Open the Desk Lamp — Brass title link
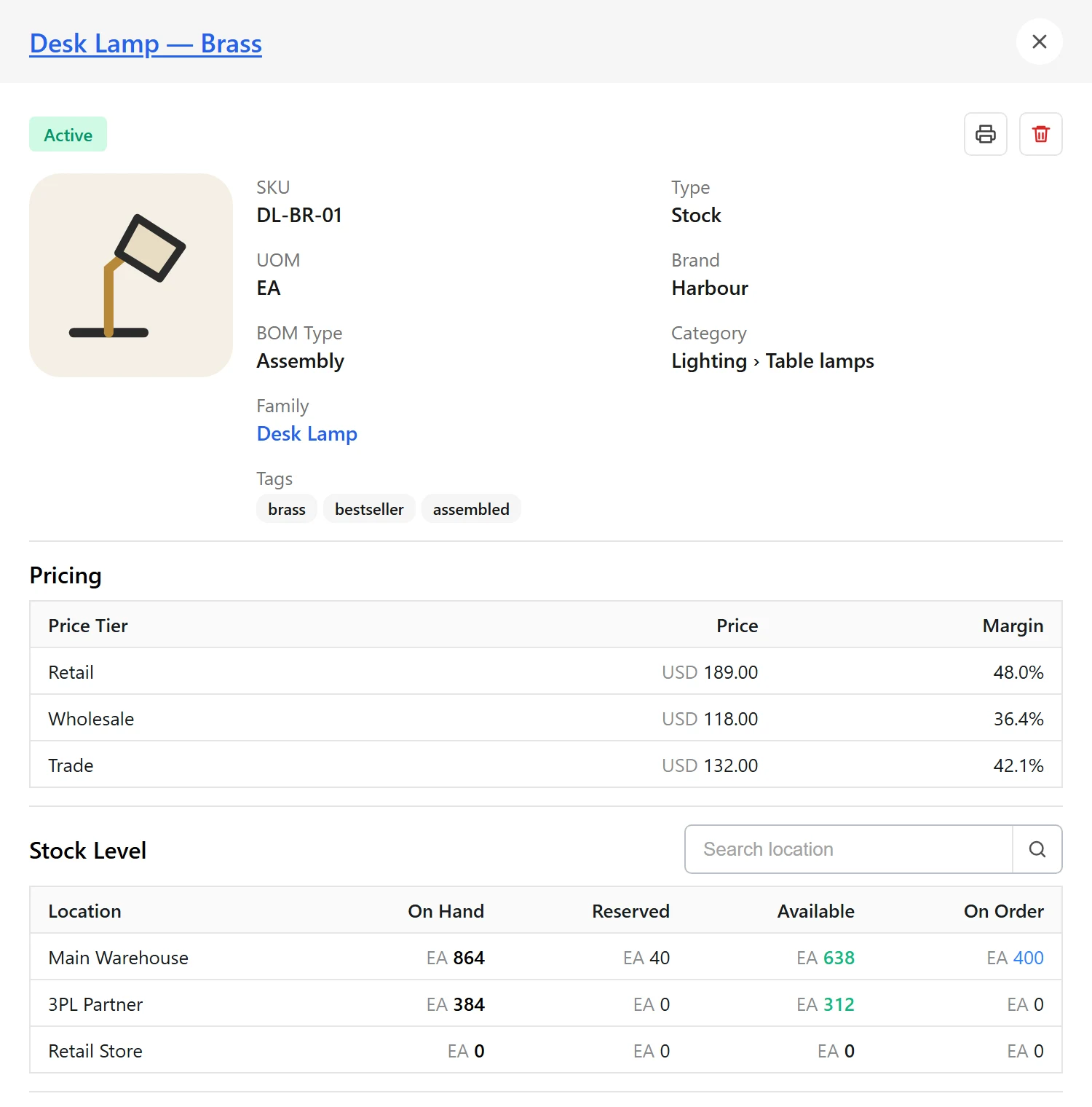 146,44
